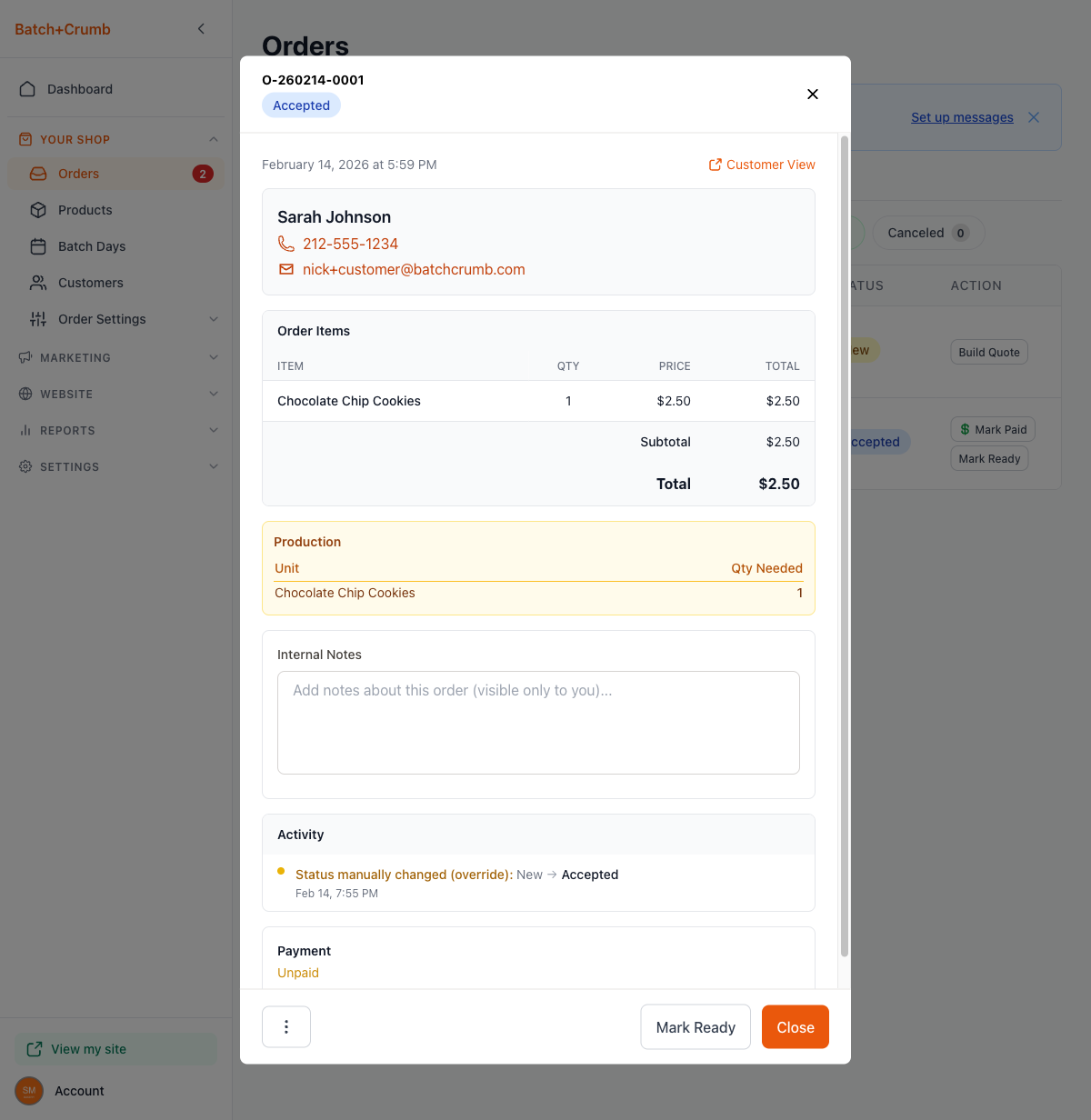
Task: Click the Products box icon in sidebar
Action: tap(38, 210)
